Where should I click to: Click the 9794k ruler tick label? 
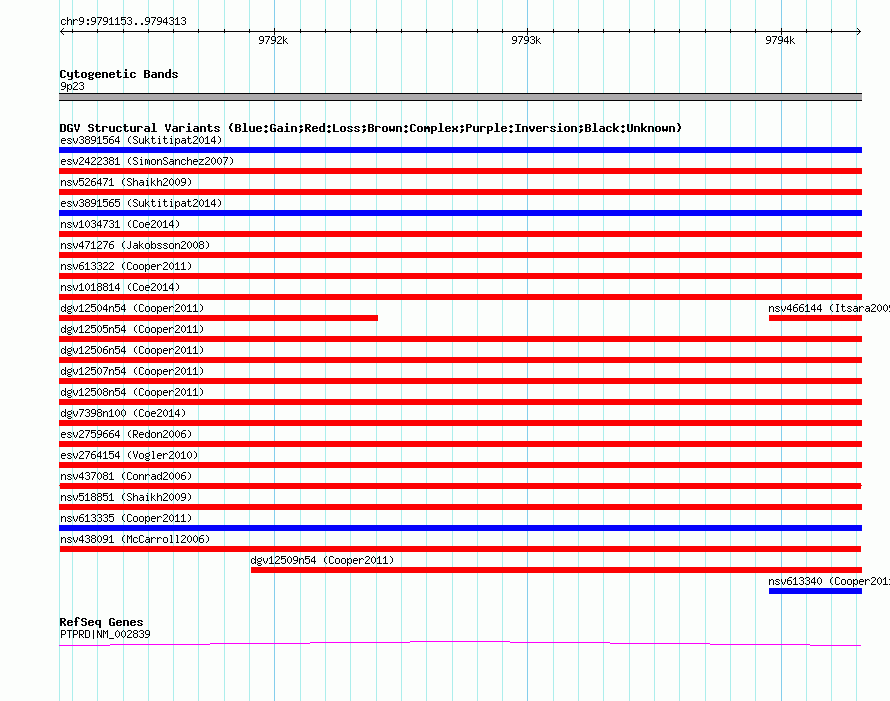coord(780,40)
